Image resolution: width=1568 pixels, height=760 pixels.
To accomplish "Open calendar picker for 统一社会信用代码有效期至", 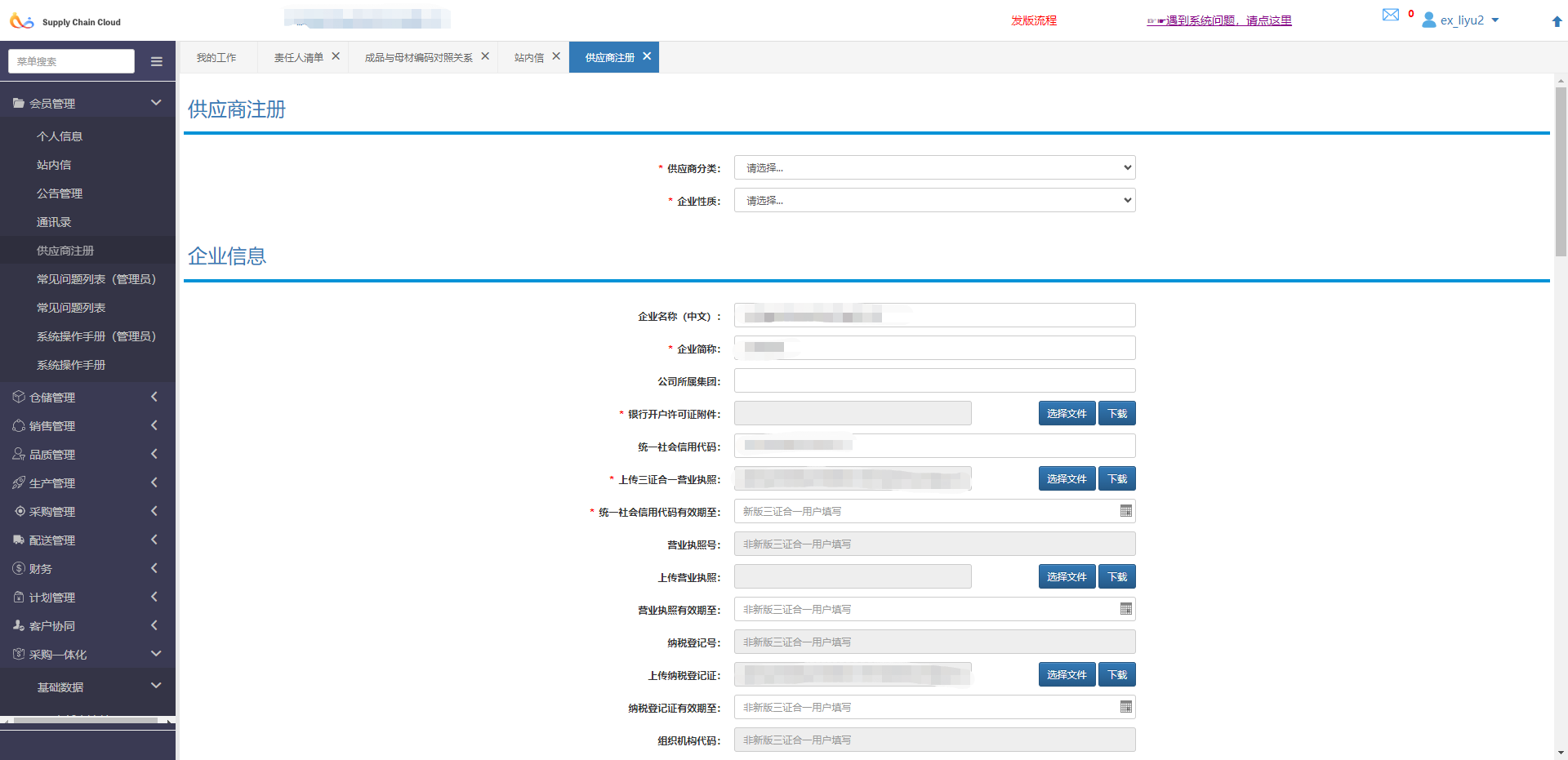I will click(1126, 511).
